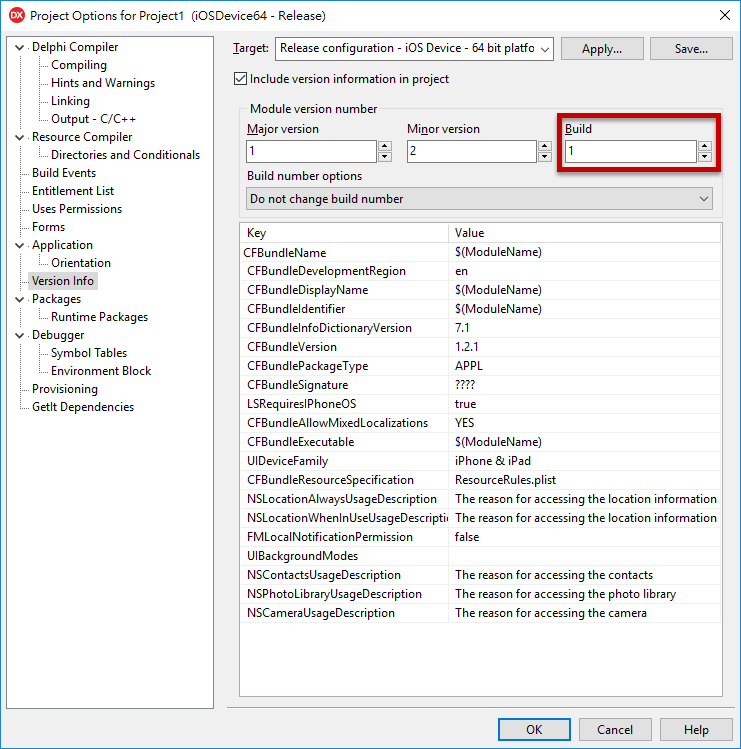
Task: Click the CFBundleExecutable key cell
Action: (344, 442)
